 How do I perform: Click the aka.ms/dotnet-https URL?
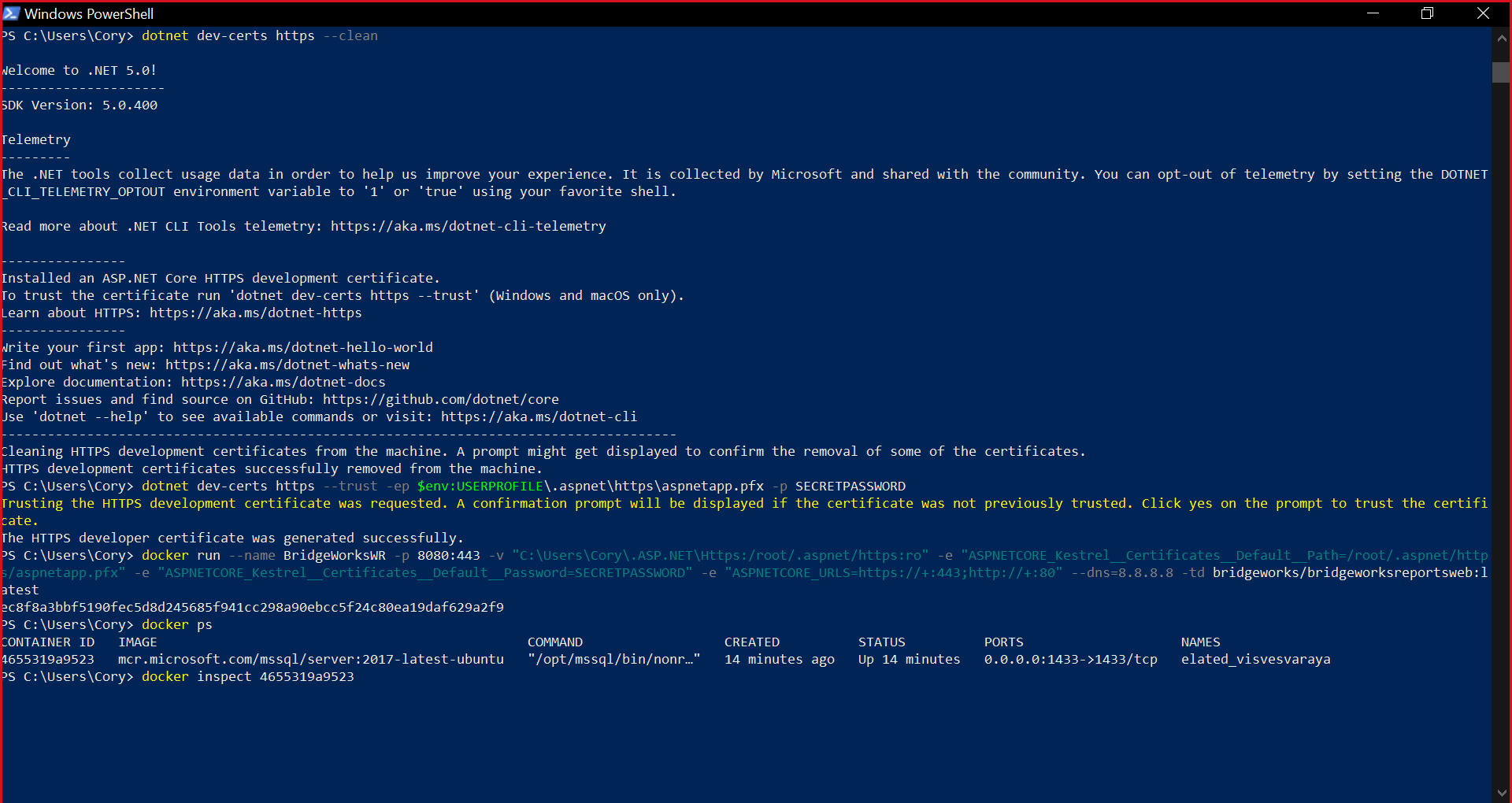click(x=255, y=313)
